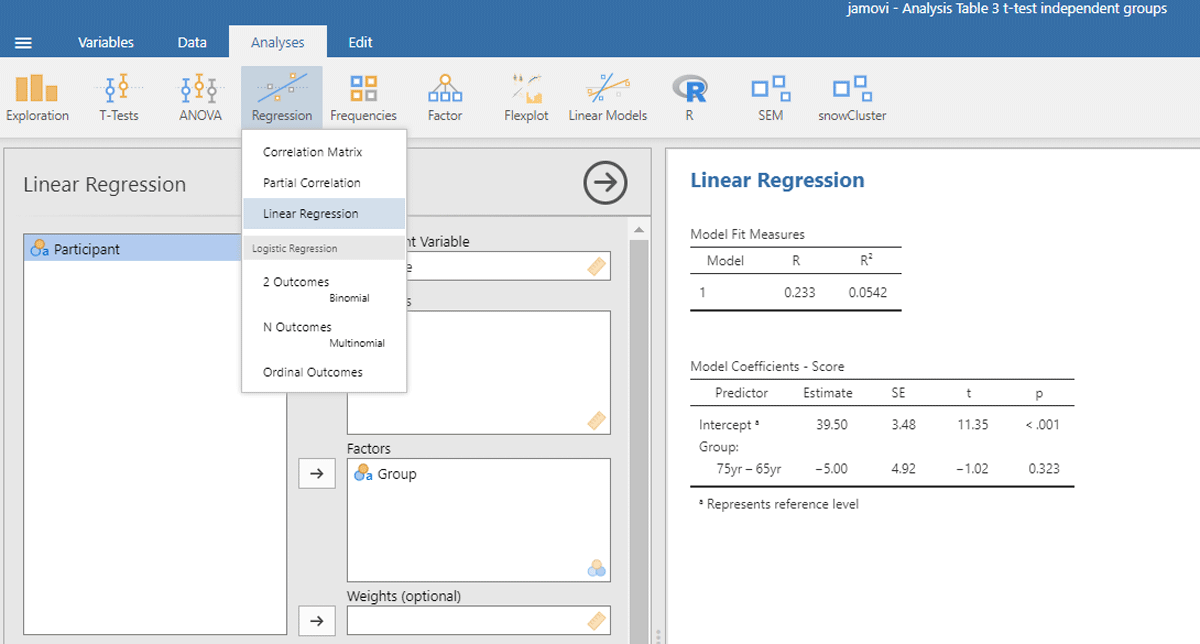Open the Linear Models module
This screenshot has height=644, width=1200.
607,98
